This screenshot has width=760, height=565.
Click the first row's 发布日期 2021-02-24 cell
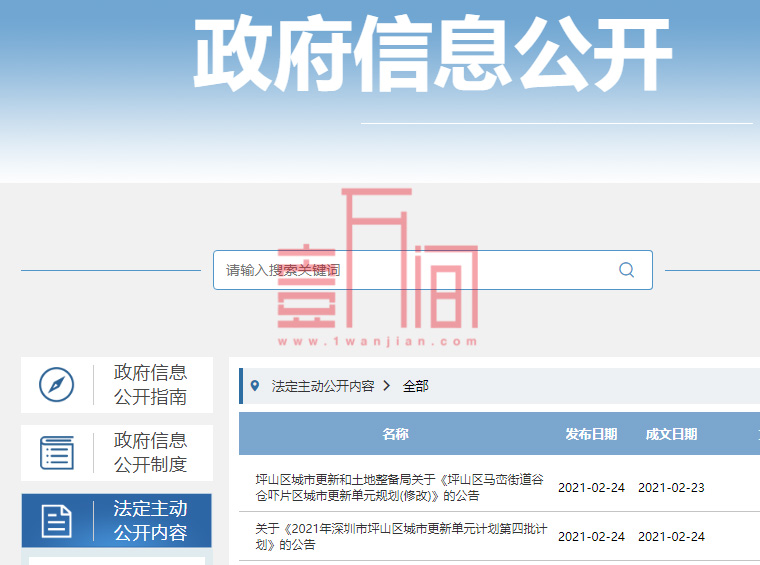tap(591, 488)
